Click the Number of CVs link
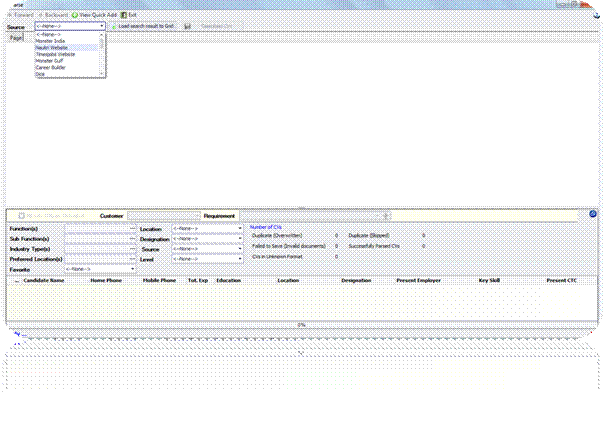Viewport: 604px width, 441px height. pyautogui.click(x=265, y=227)
